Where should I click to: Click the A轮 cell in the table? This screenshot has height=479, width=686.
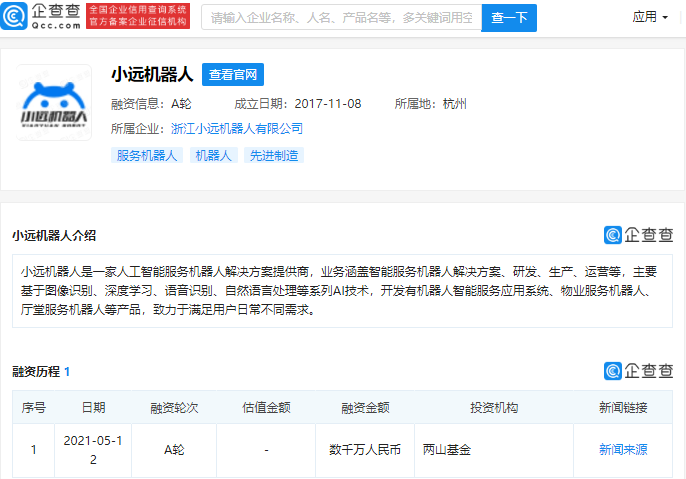point(174,450)
